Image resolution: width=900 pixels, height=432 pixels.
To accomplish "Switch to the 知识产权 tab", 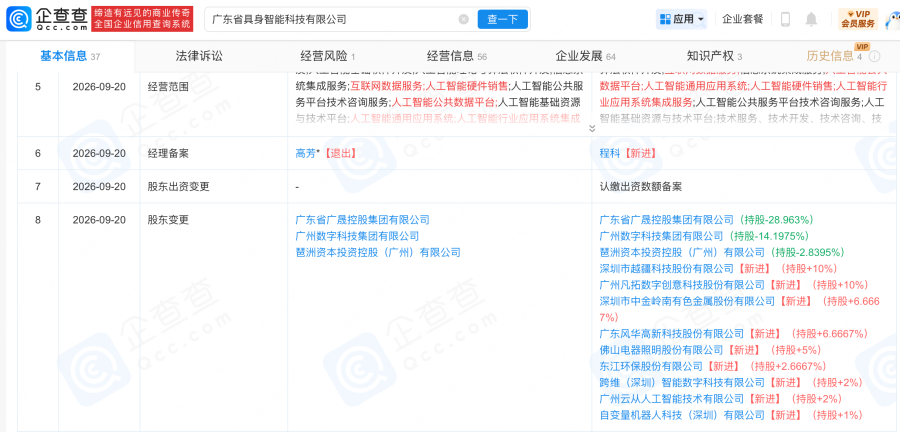I will tap(714, 56).
